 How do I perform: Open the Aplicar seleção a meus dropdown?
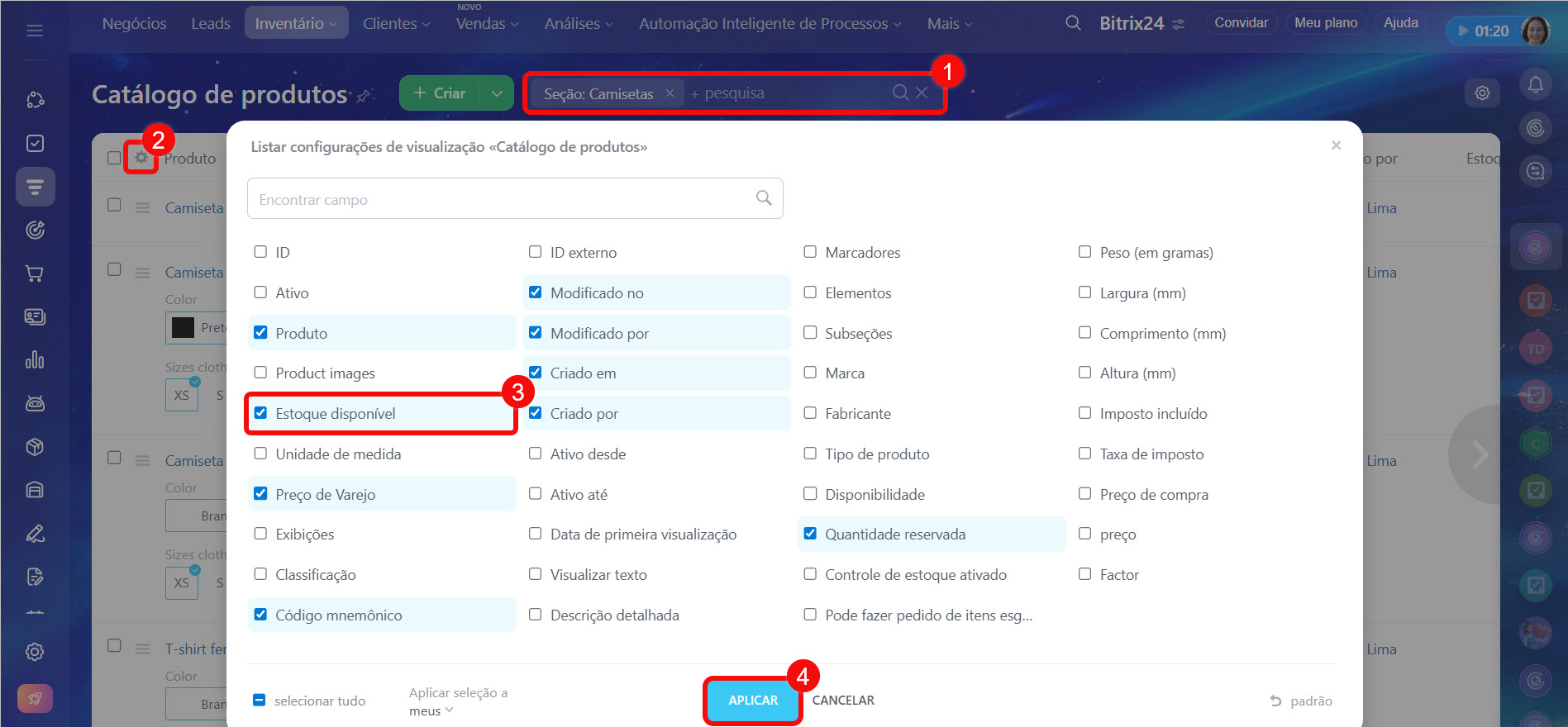pos(458,701)
